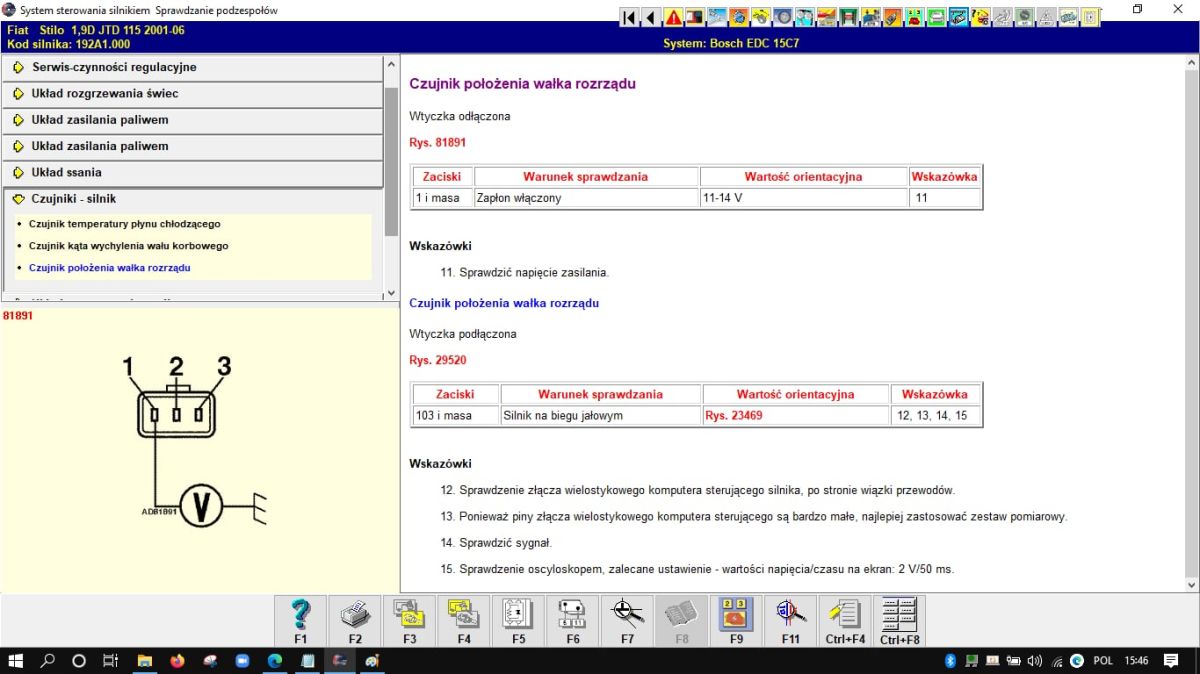Click the green printer icon in the top toolbar
1200x674 pixels.
tap(937, 17)
